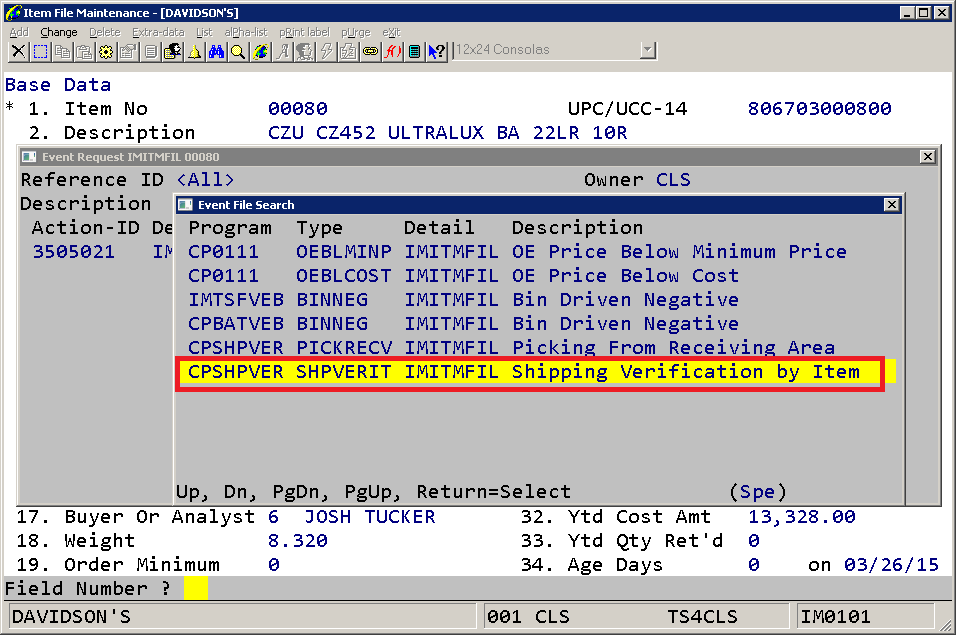Click the (Spe) label in search footer
Screen dimensions: 956x635
758,492
